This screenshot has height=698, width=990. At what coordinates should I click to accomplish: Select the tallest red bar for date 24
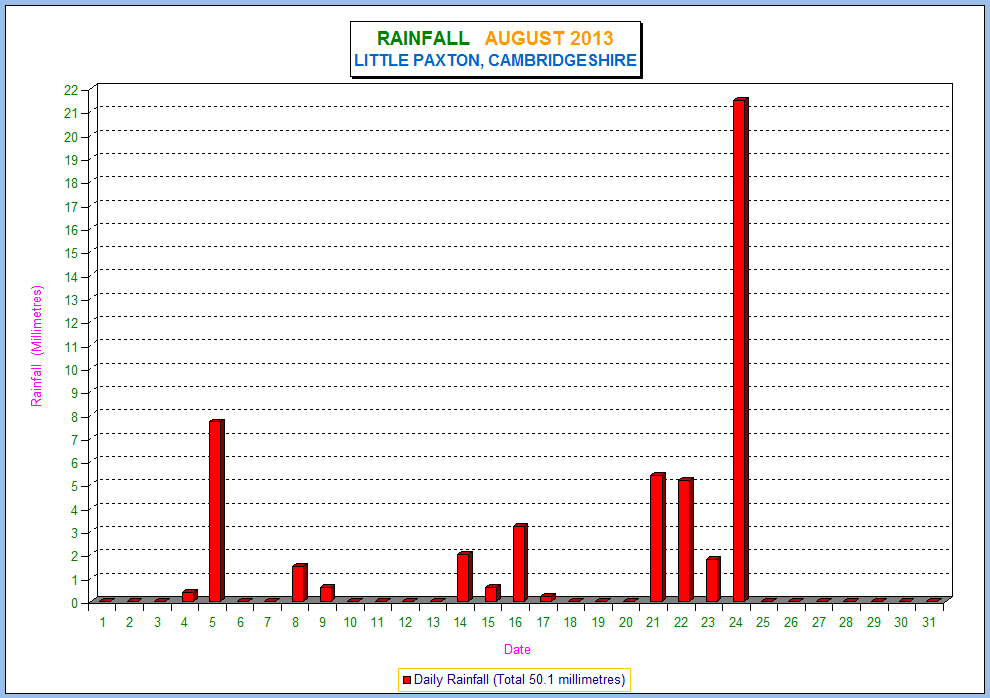tap(741, 350)
